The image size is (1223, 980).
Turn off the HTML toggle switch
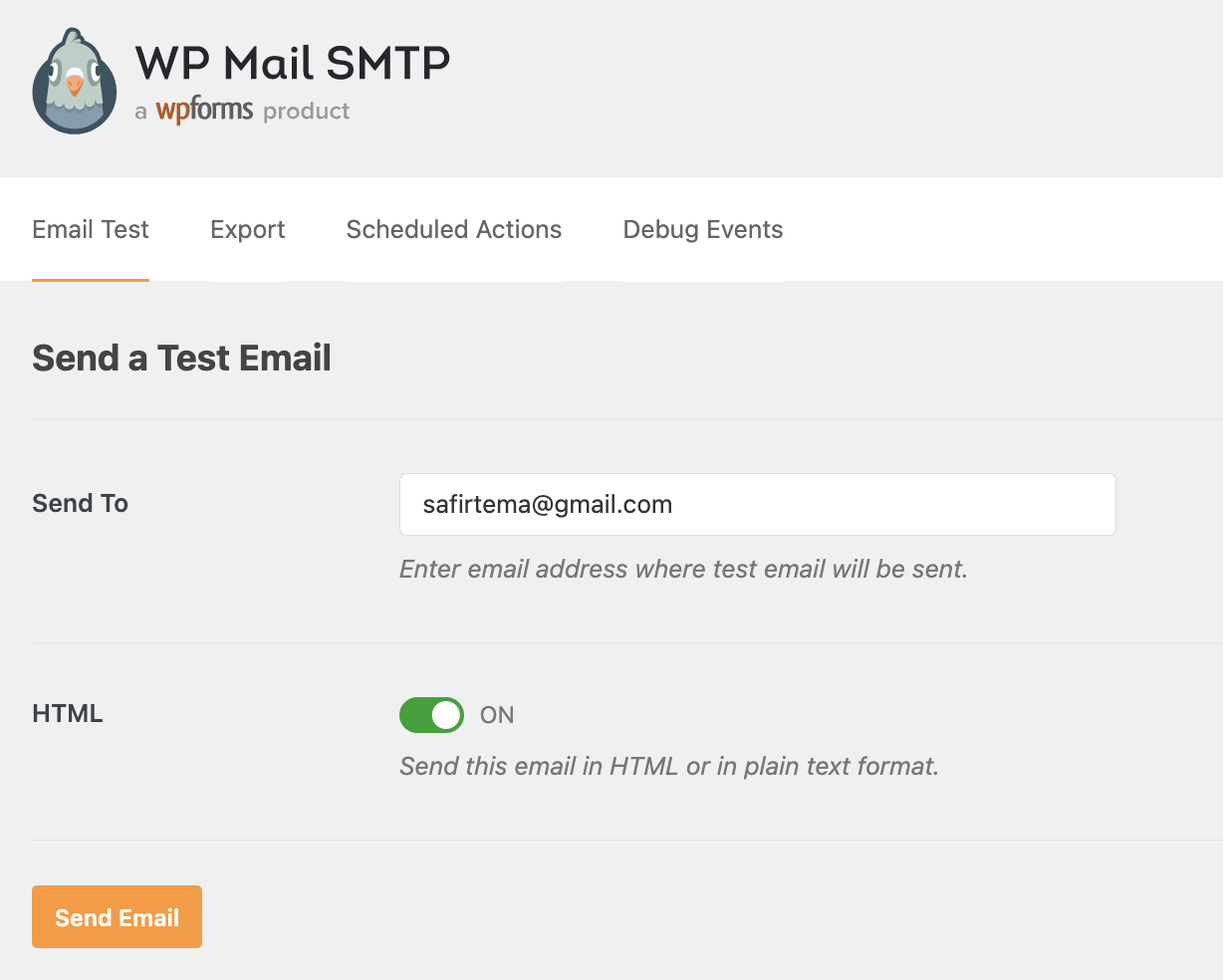coord(431,715)
